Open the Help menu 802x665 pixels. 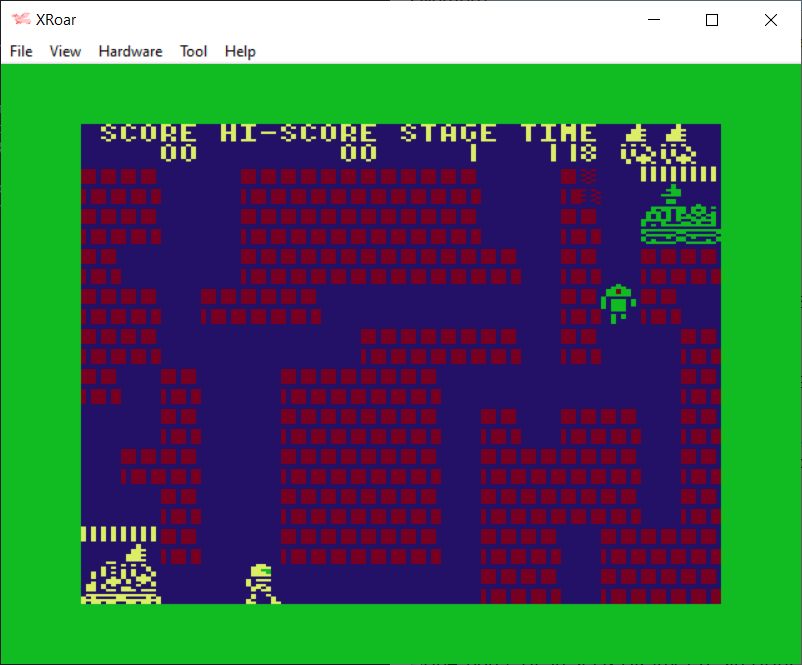(x=240, y=51)
